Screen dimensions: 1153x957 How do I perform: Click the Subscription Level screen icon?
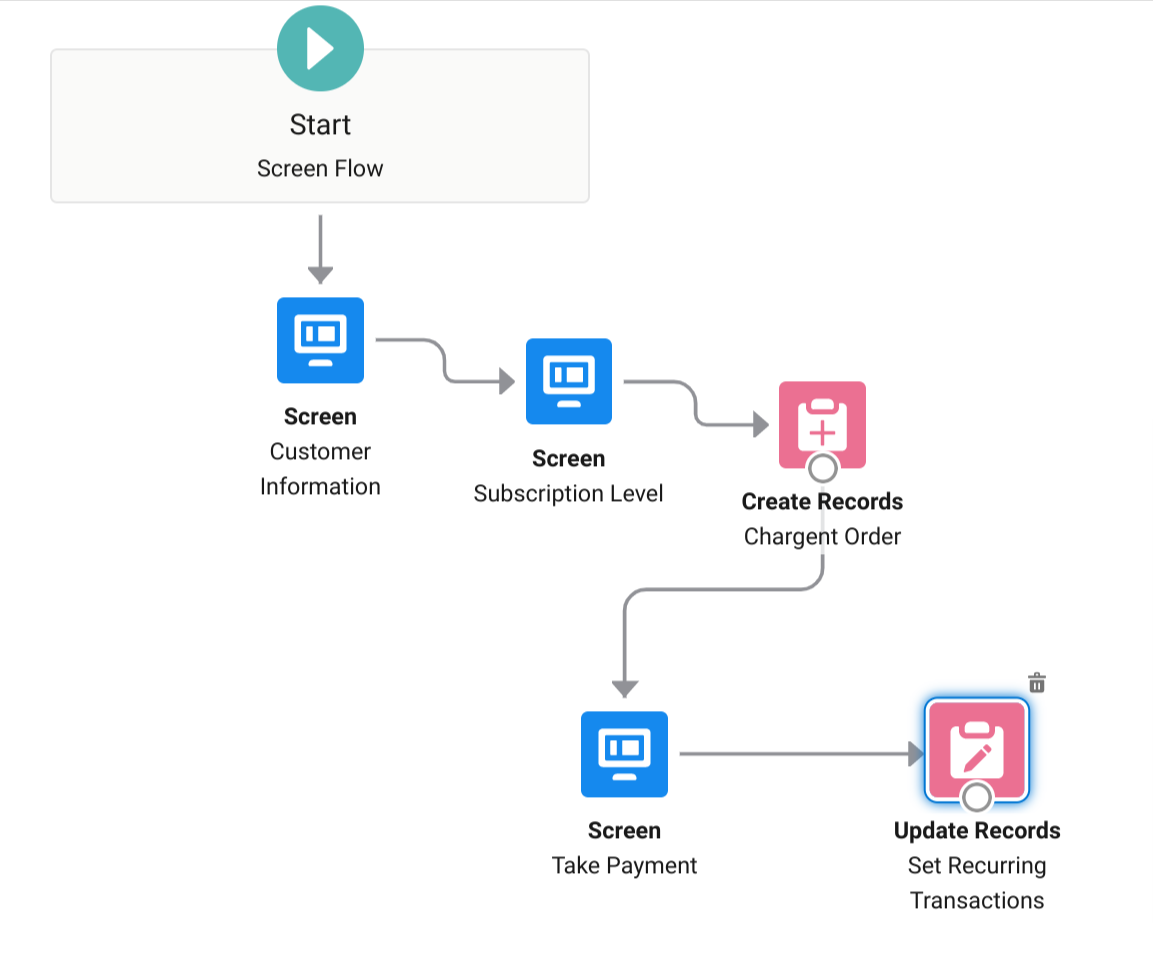[568, 381]
